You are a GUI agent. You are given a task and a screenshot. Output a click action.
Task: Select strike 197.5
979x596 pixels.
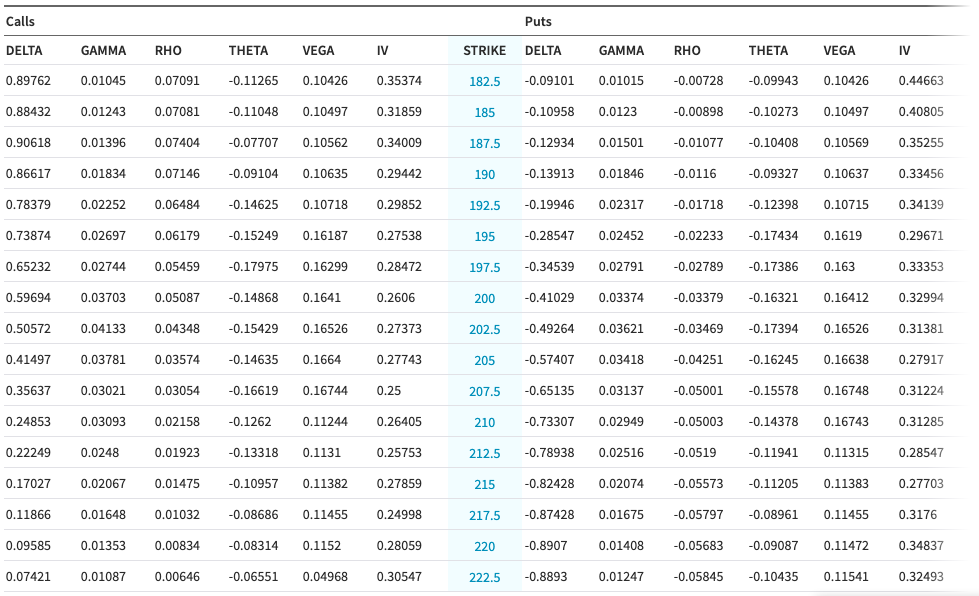pos(485,267)
